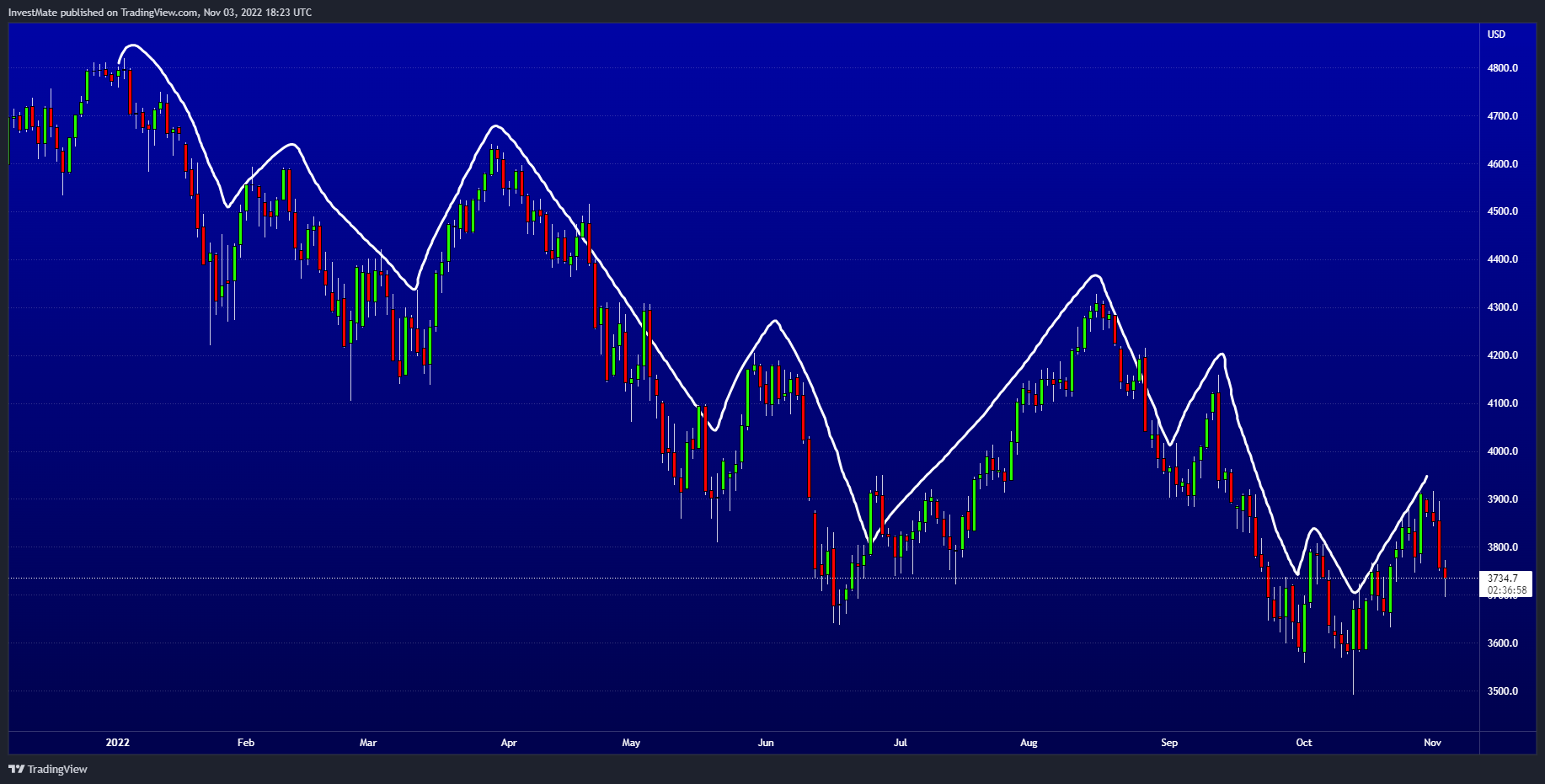1545x784 pixels.
Task: Click the Feb time axis label
Action: [x=246, y=743]
